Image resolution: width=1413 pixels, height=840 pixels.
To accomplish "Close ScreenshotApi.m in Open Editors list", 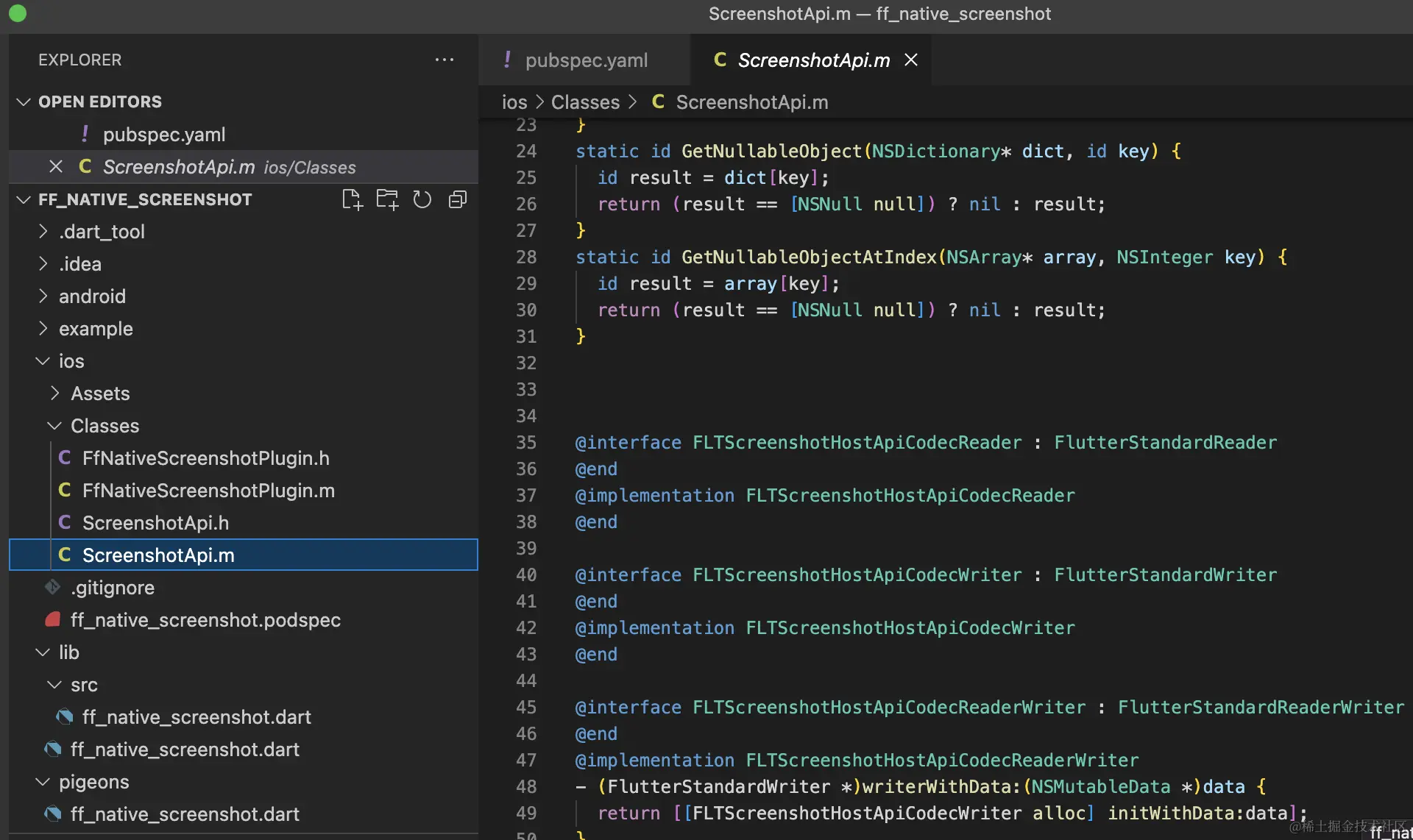I will [x=56, y=167].
